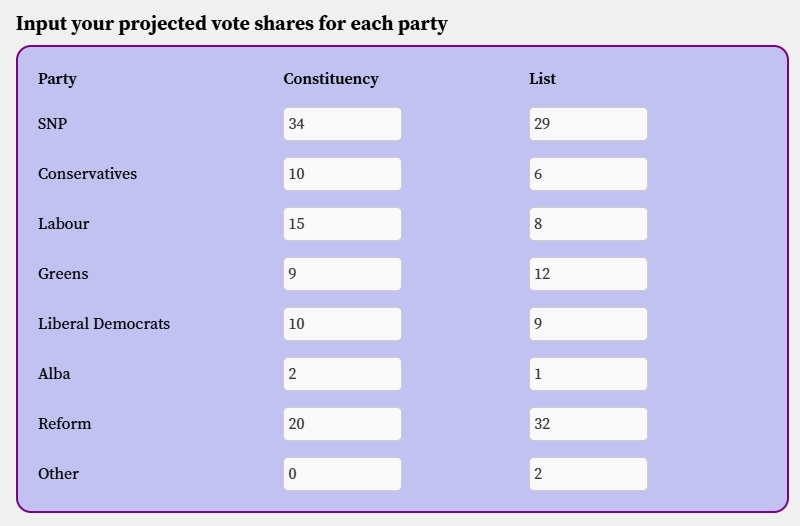Focus the Labour Constituency input
Viewport: 800px width, 526px height.
(342, 224)
